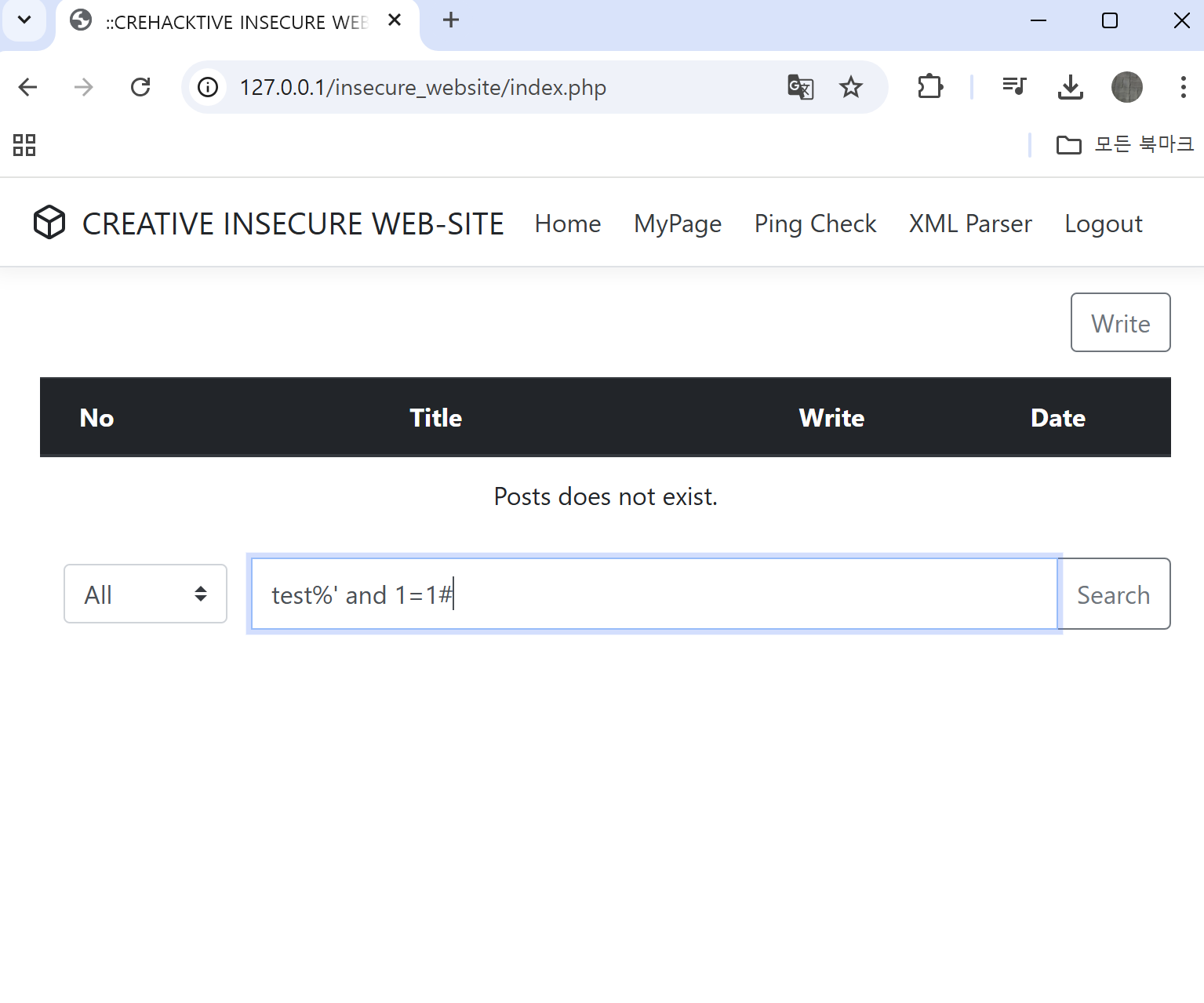Open the media controls icon

[1014, 87]
